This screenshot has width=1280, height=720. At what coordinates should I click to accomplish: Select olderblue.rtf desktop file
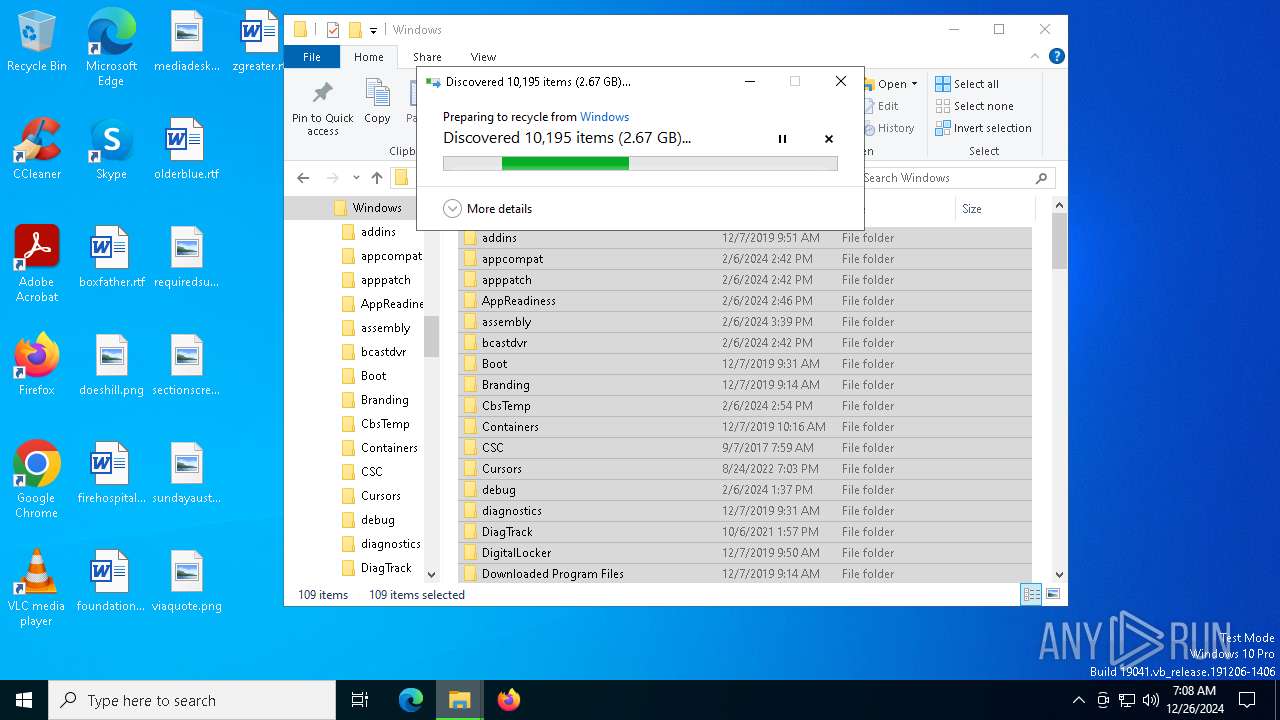click(x=186, y=149)
